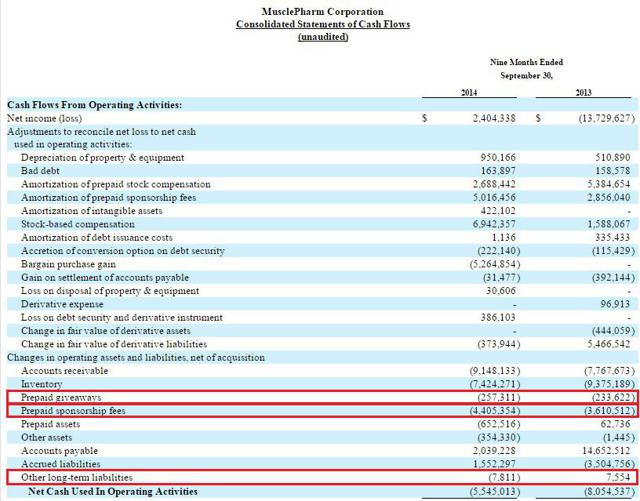Select the (13,729,627) net loss value

[x=607, y=118]
